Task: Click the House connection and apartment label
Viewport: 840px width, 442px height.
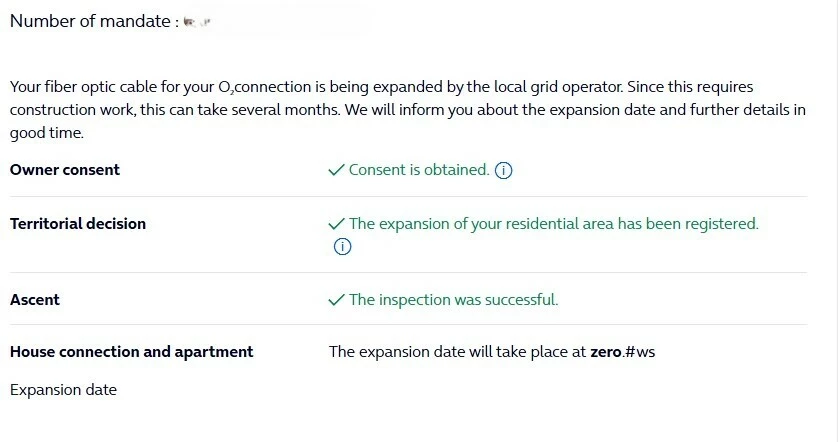Action: point(131,352)
